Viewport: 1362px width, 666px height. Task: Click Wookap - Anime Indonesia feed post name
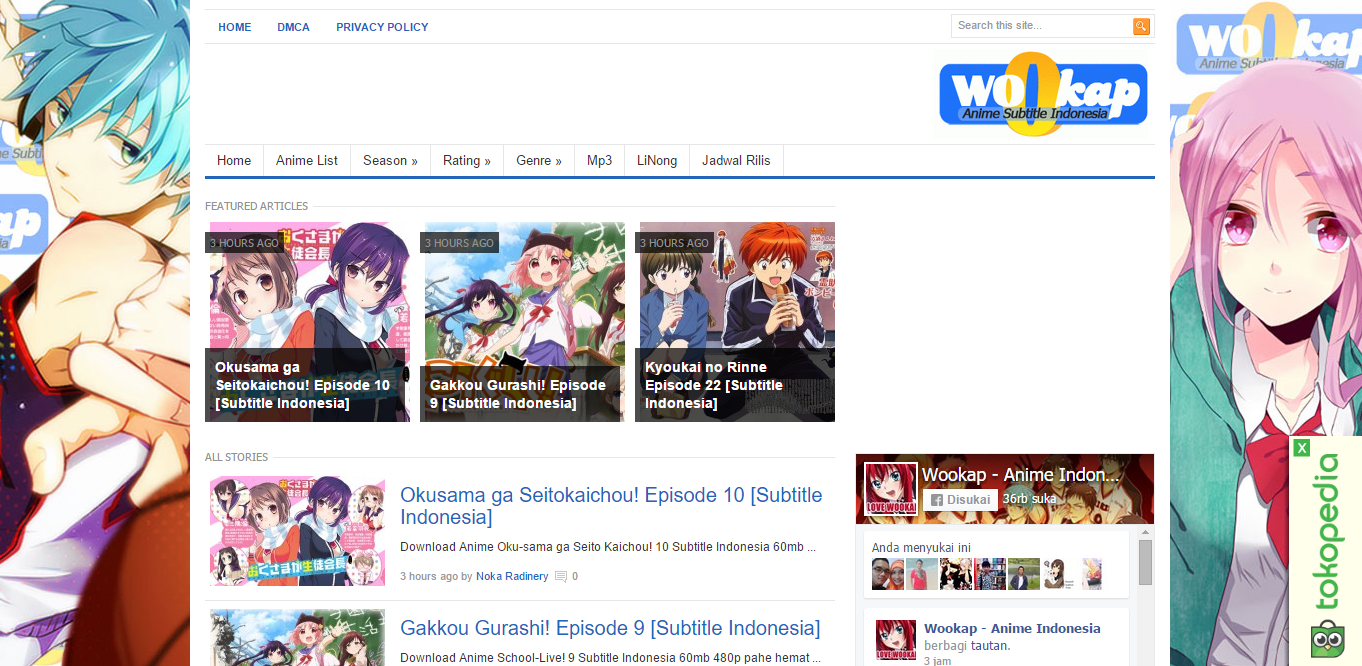pyautogui.click(x=1012, y=629)
